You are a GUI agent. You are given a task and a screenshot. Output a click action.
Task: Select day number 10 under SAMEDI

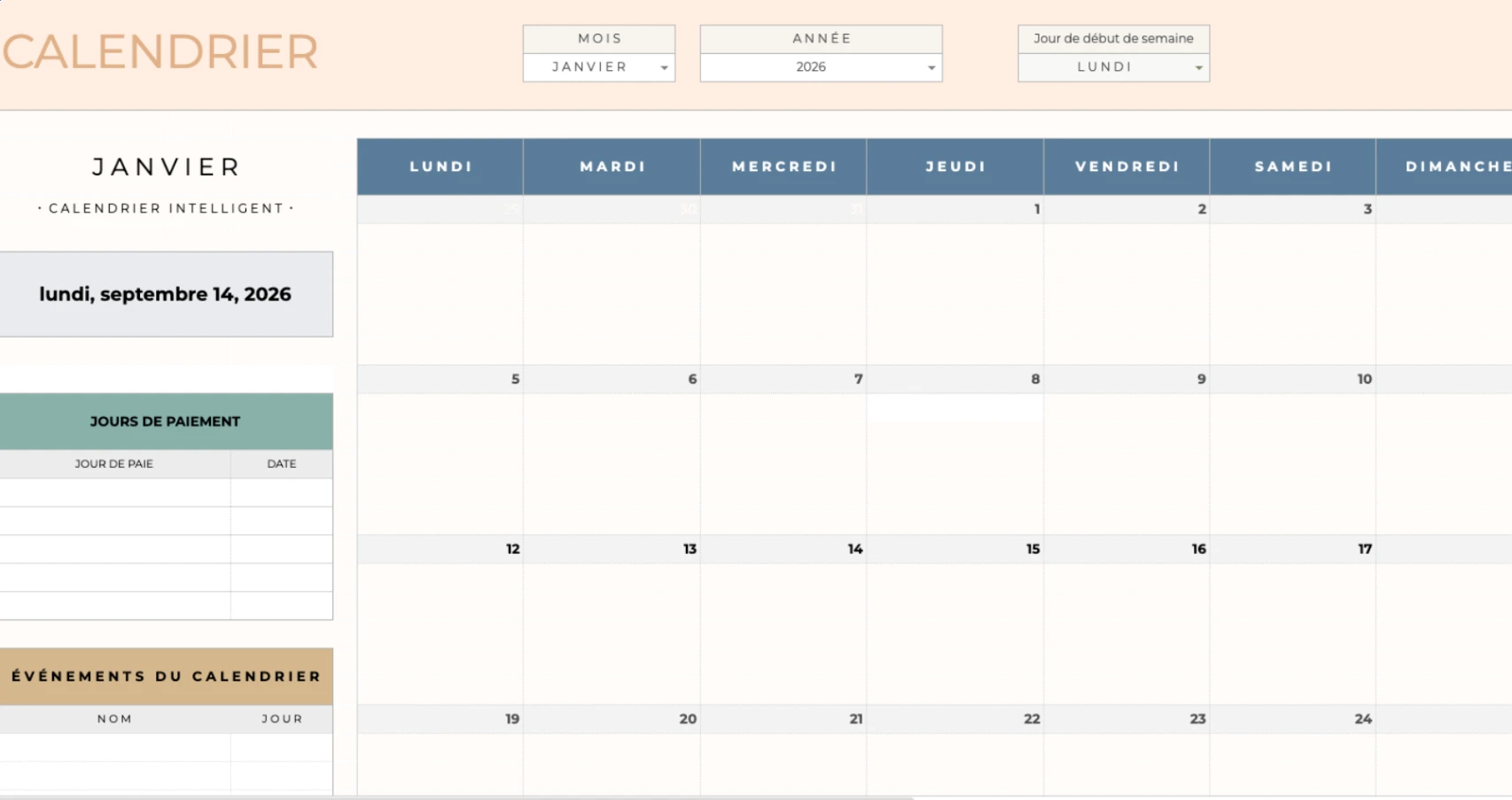tap(1293, 379)
